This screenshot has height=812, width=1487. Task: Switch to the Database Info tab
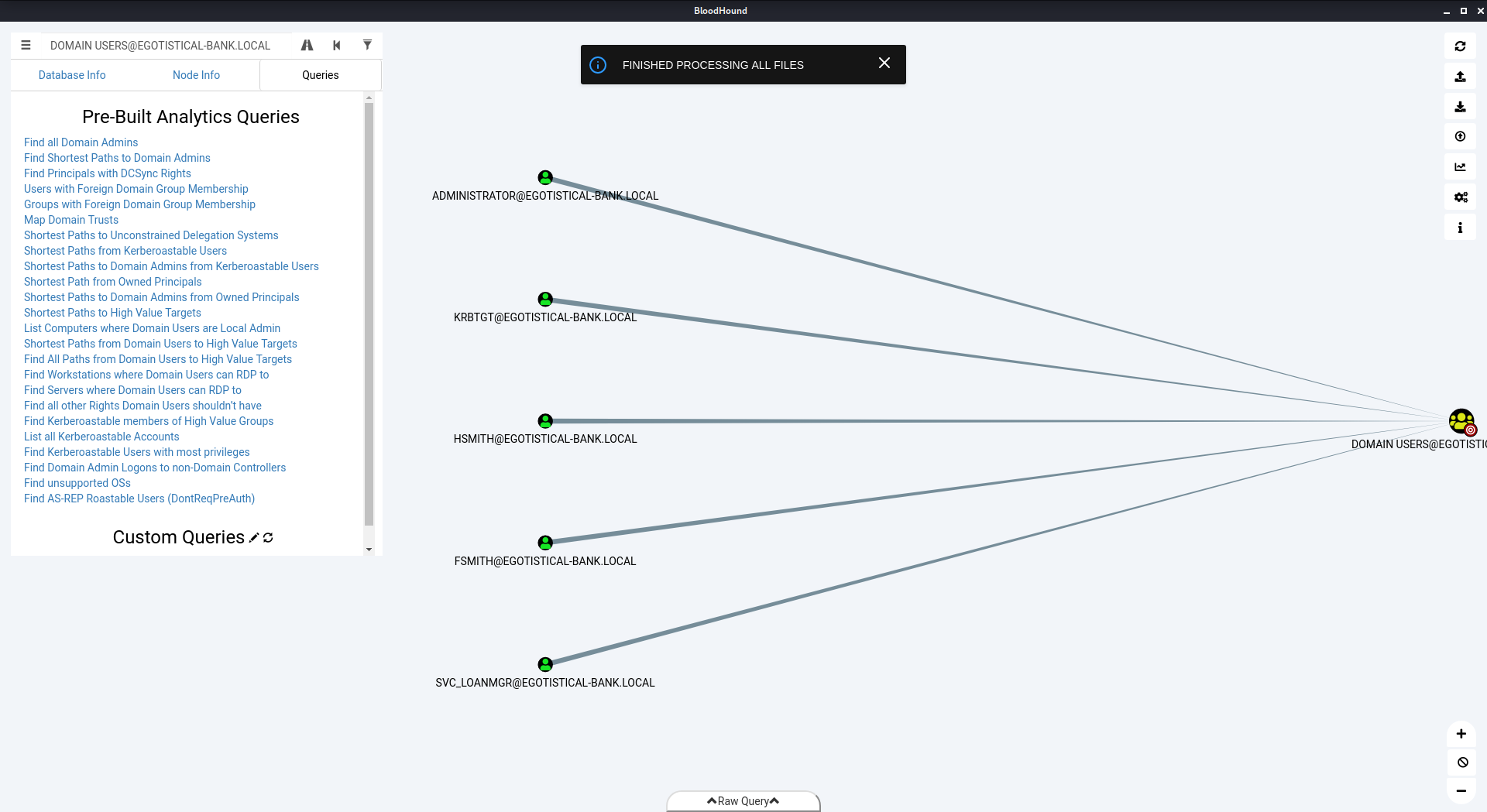tap(72, 75)
